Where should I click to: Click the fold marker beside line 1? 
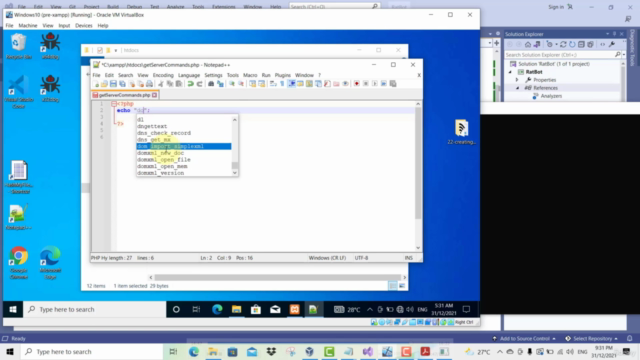[x=114, y=104]
